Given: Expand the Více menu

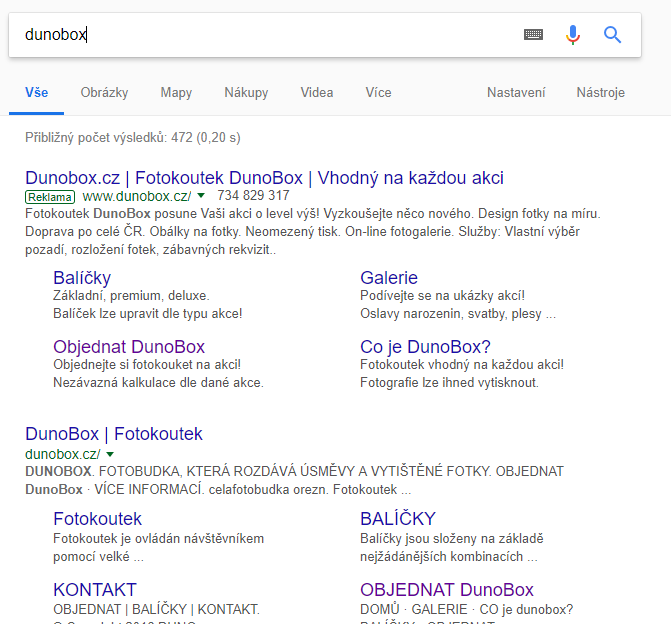Looking at the screenshot, I should (378, 92).
